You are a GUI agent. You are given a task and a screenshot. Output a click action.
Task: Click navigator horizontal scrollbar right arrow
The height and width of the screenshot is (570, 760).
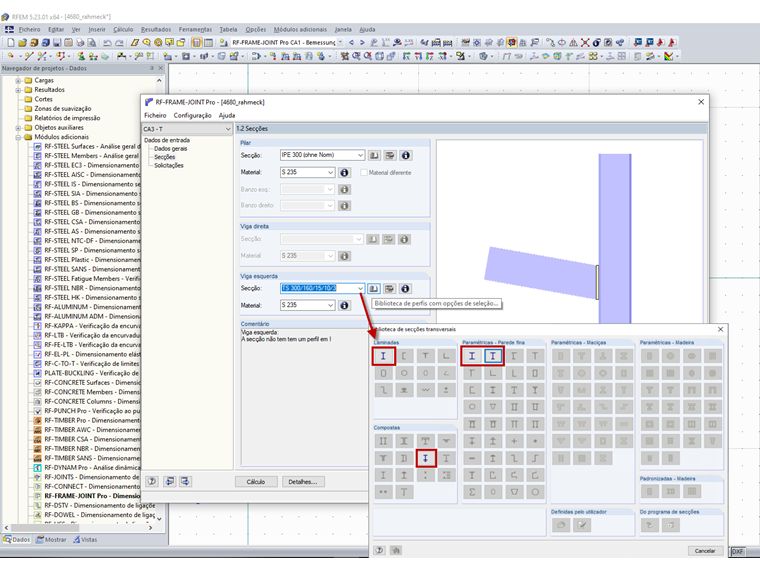[150, 527]
